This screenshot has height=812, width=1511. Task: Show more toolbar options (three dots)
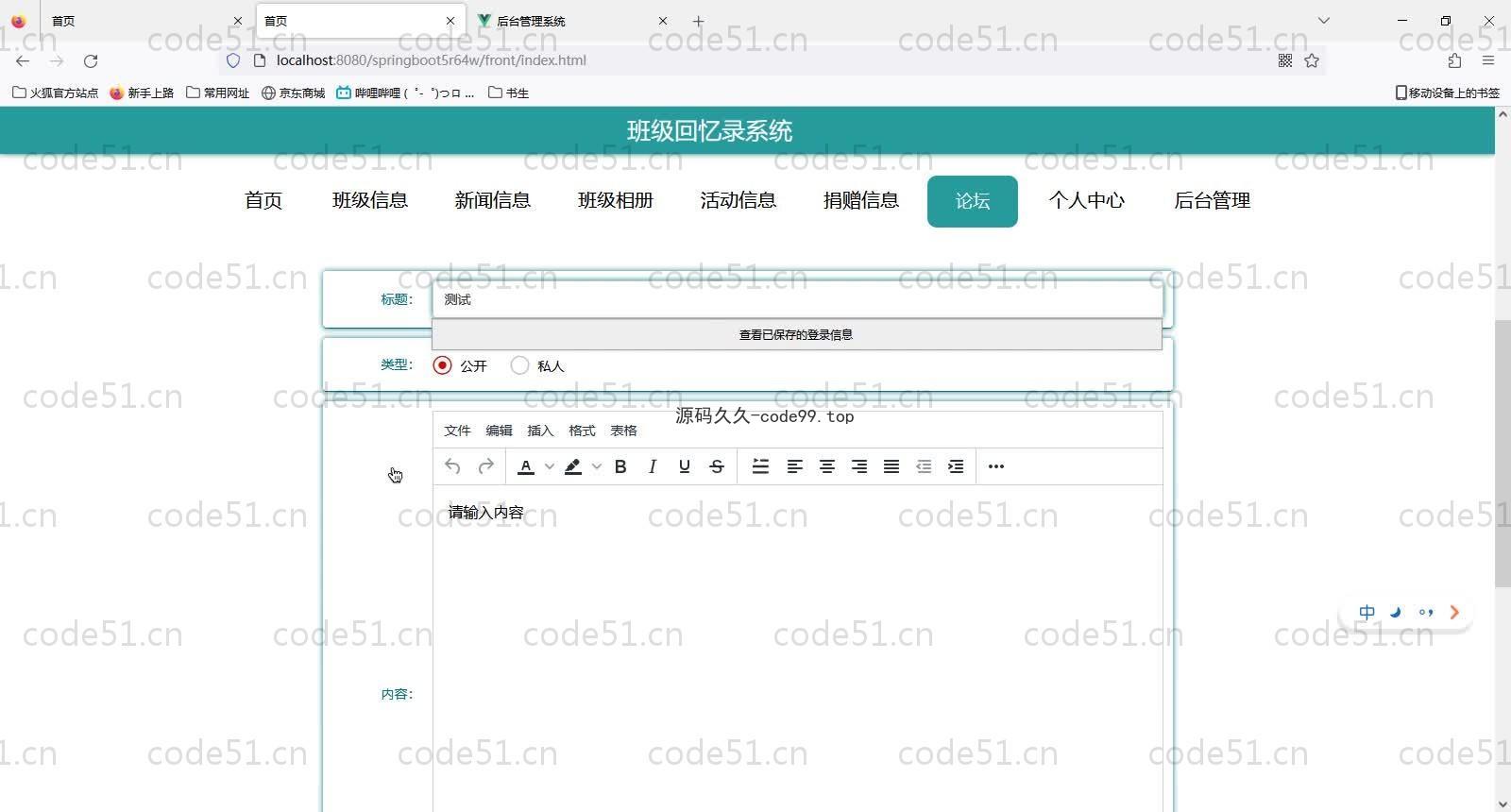tap(996, 466)
